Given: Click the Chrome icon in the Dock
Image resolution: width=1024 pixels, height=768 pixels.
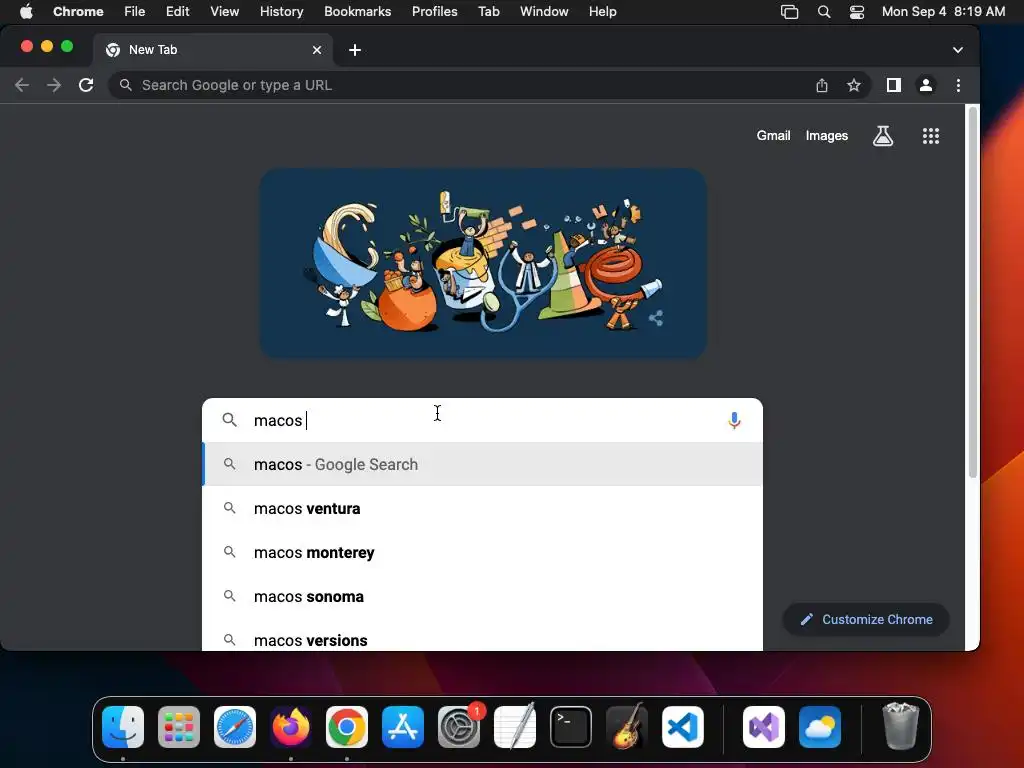Looking at the screenshot, I should 347,727.
